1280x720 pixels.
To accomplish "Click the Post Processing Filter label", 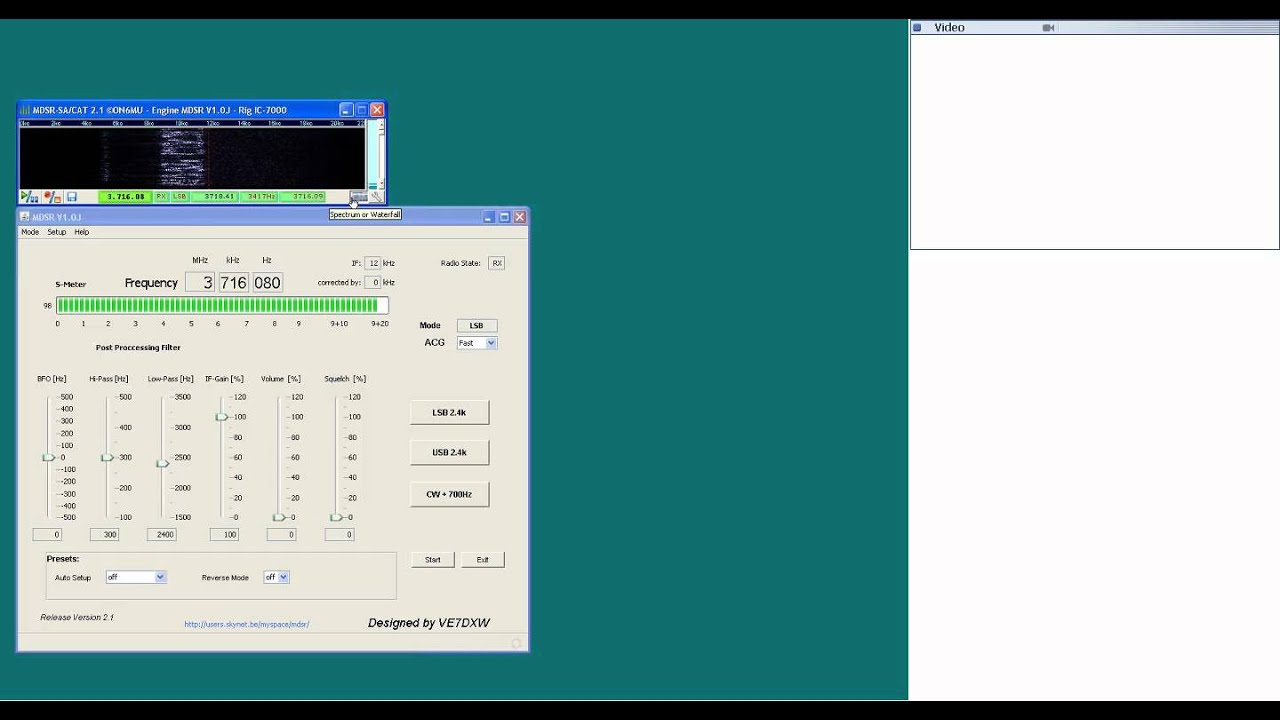I will pyautogui.click(x=138, y=348).
